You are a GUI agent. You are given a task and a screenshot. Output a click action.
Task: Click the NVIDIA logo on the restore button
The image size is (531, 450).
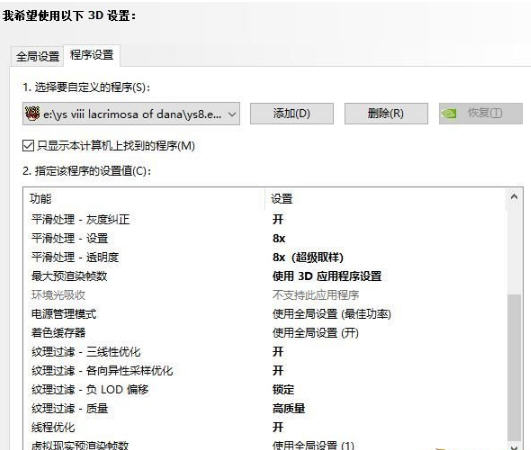(x=449, y=113)
